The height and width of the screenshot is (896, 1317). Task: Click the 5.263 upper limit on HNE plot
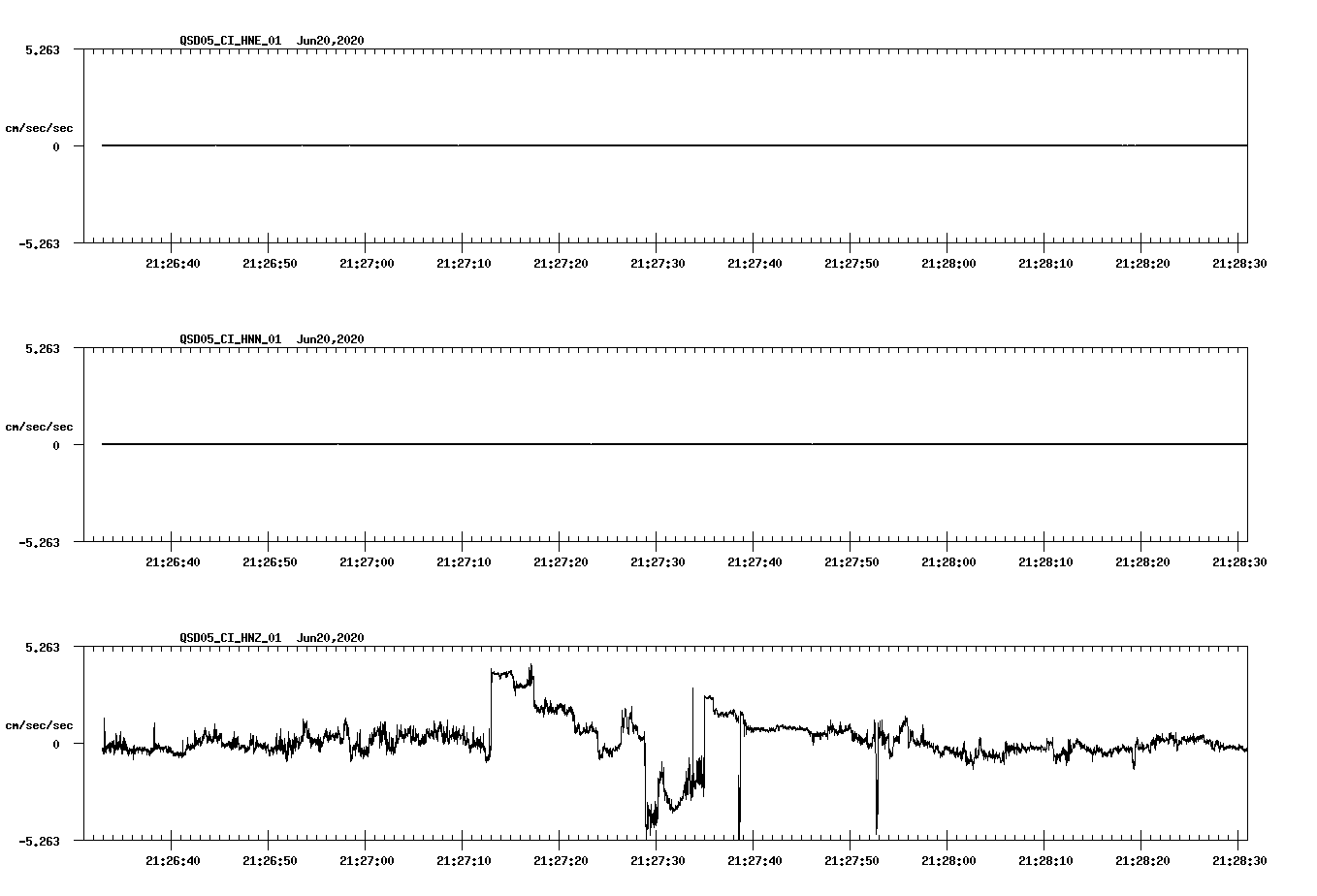tap(43, 49)
